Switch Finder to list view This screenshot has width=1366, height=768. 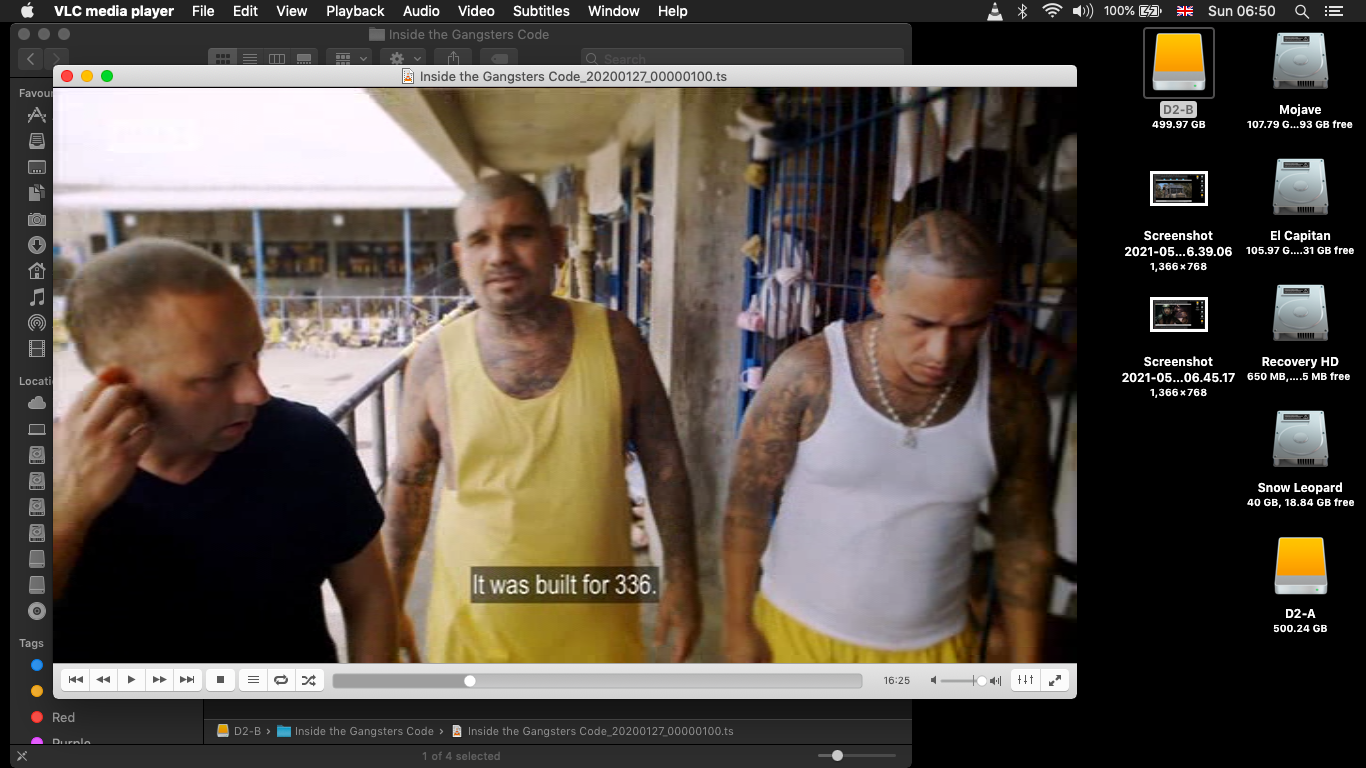click(x=250, y=59)
